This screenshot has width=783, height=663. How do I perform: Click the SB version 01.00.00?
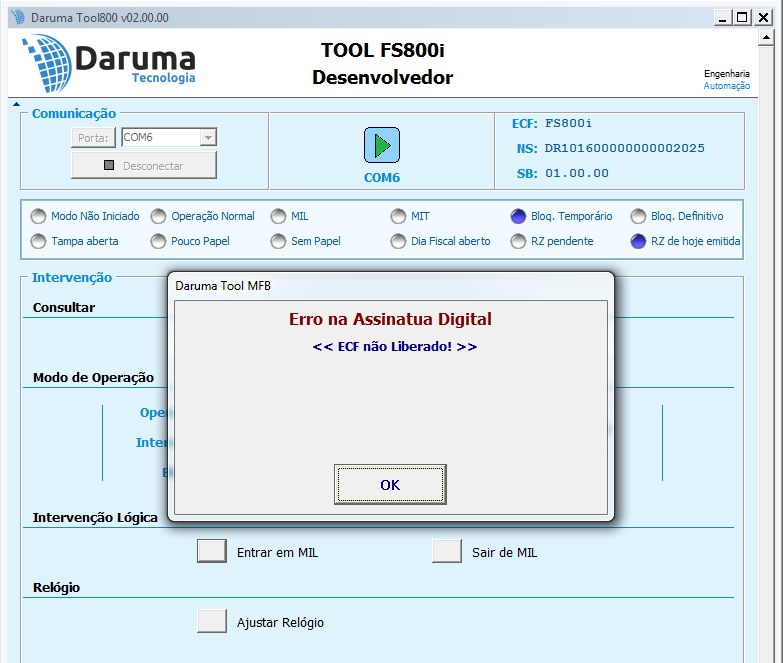pos(577,173)
